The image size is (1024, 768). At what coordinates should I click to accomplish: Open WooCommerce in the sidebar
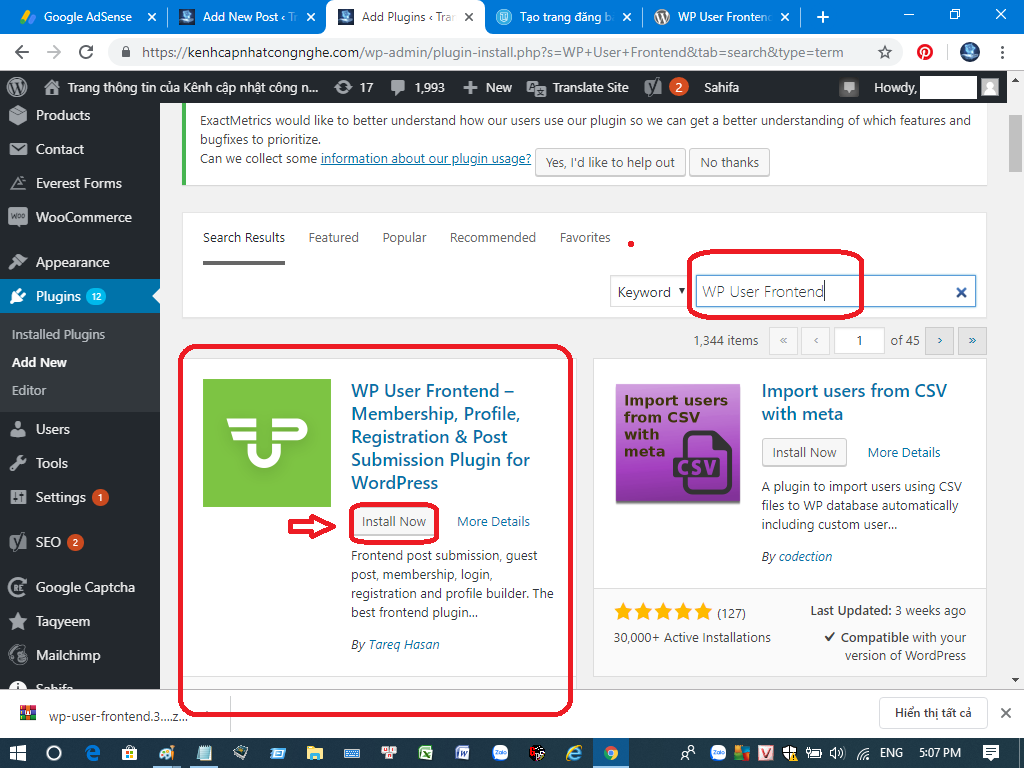pos(83,217)
